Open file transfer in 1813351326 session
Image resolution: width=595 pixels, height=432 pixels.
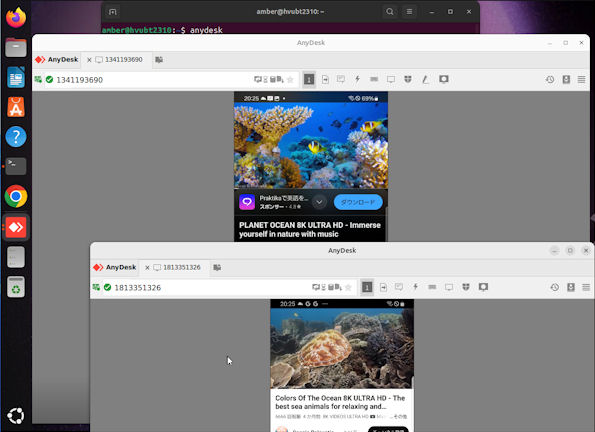[x=383, y=287]
